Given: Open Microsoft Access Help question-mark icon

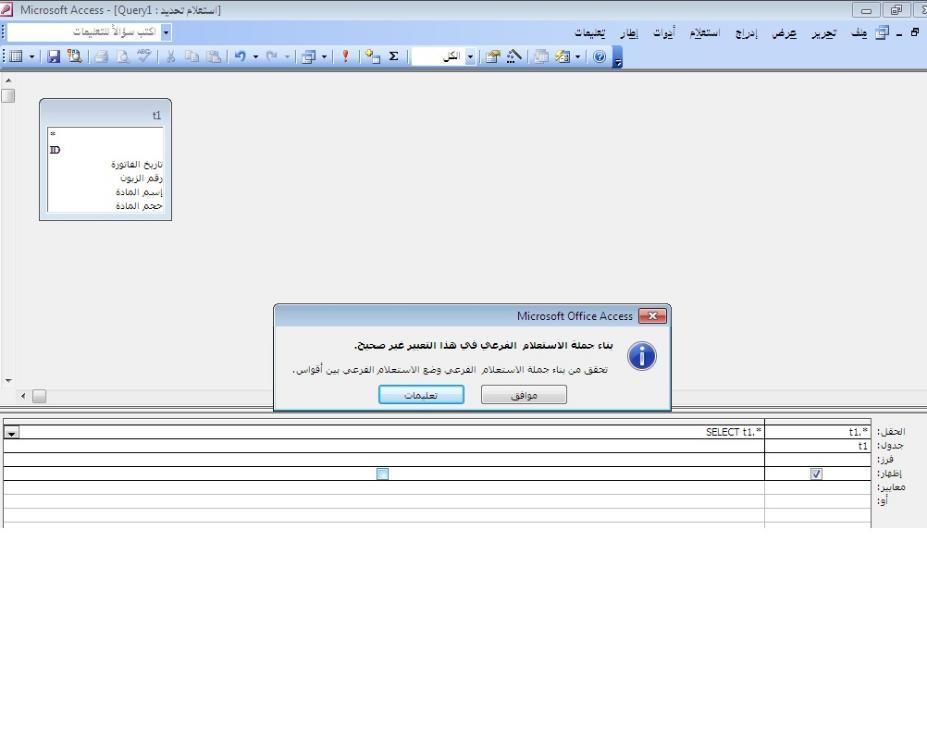Looking at the screenshot, I should click(599, 56).
